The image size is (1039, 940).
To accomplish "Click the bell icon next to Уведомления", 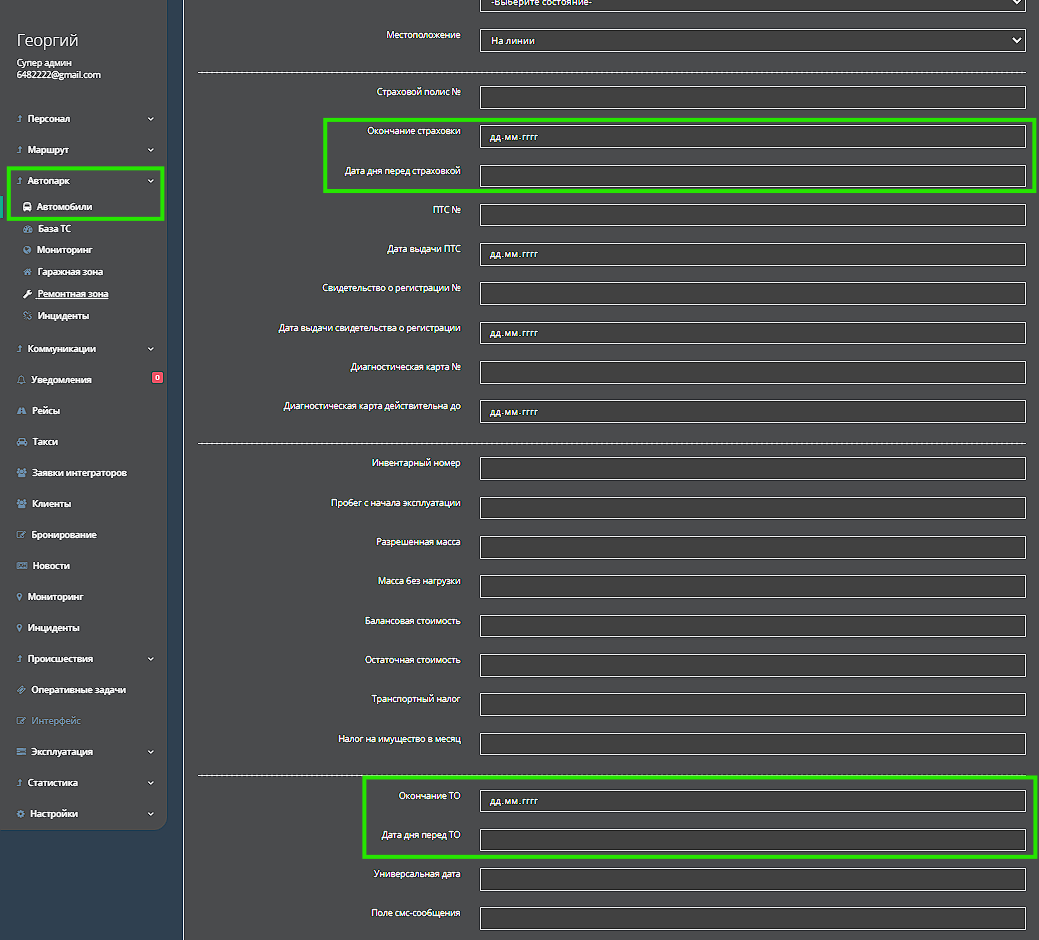I will click(21, 380).
